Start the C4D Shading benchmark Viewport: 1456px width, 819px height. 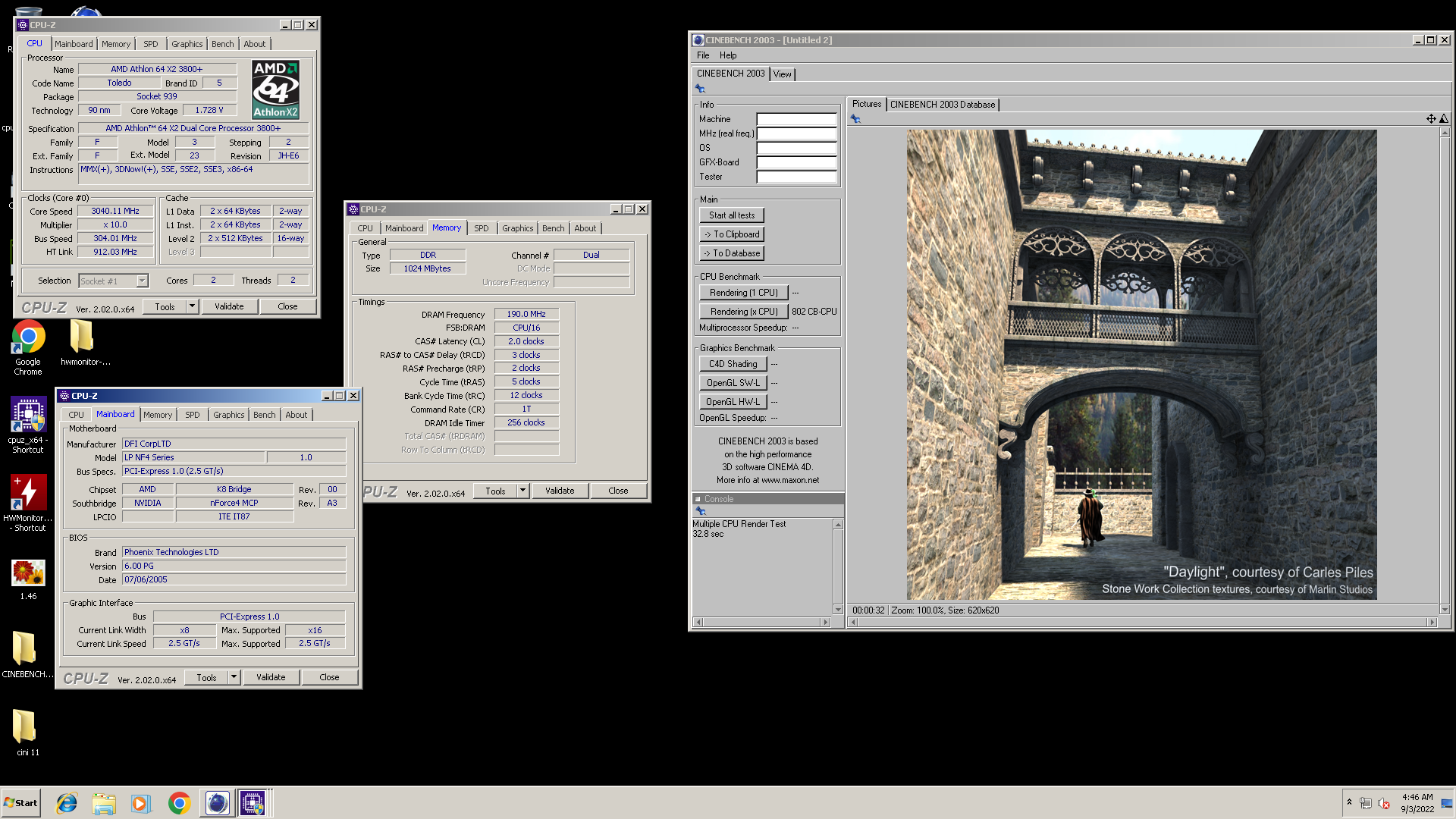(x=733, y=364)
